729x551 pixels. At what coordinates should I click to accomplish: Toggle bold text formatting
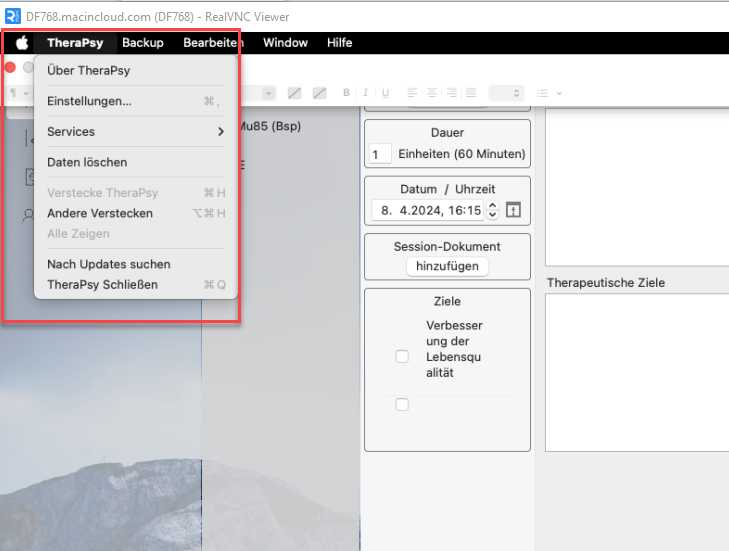tap(346, 93)
